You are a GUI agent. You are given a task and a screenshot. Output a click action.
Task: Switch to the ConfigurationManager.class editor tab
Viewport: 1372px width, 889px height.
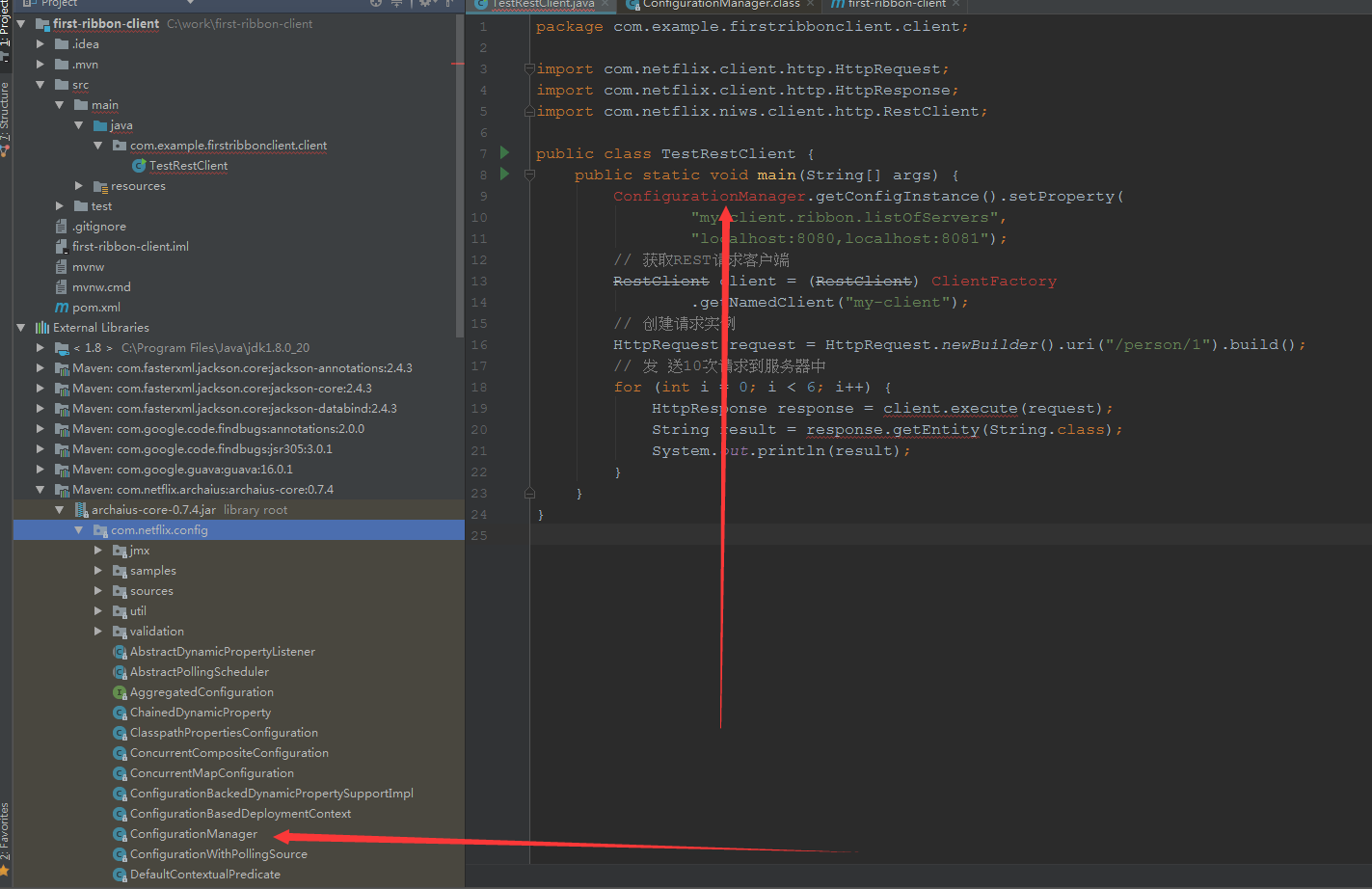(721, 5)
